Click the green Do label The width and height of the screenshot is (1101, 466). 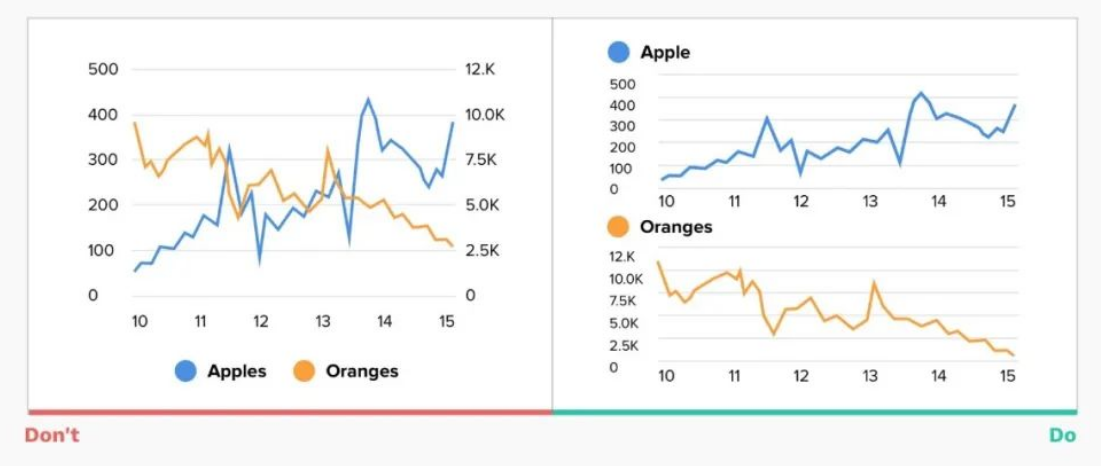1061,435
